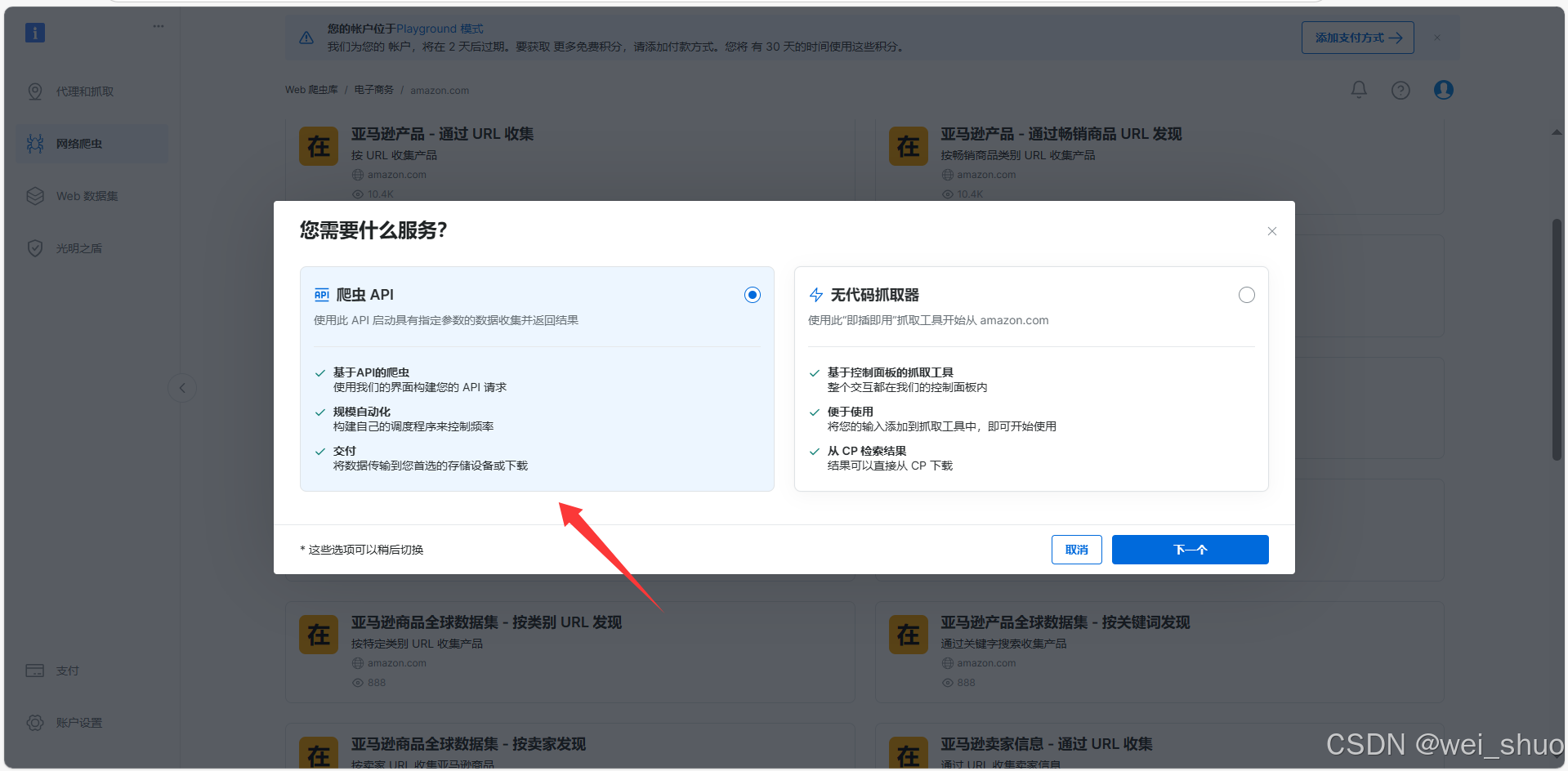1568x771 pixels.
Task: Open the 账户设置 gear icon
Action: (35, 722)
